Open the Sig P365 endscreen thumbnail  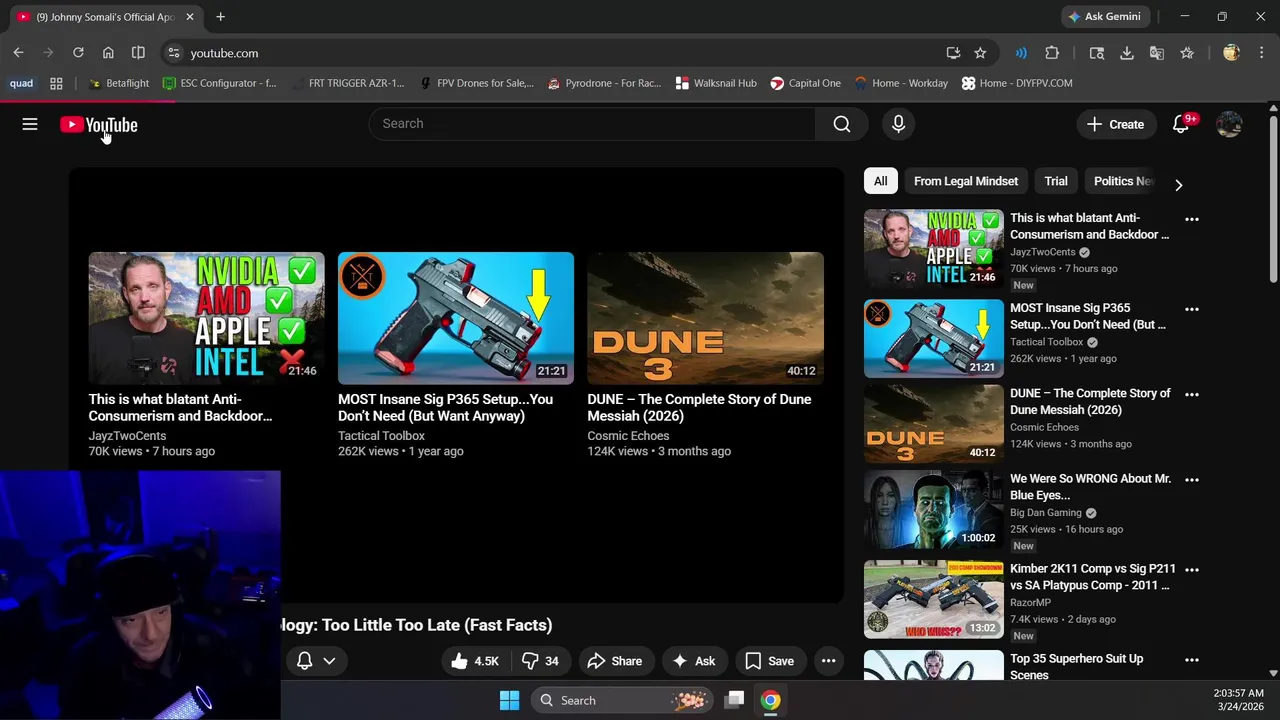(456, 318)
